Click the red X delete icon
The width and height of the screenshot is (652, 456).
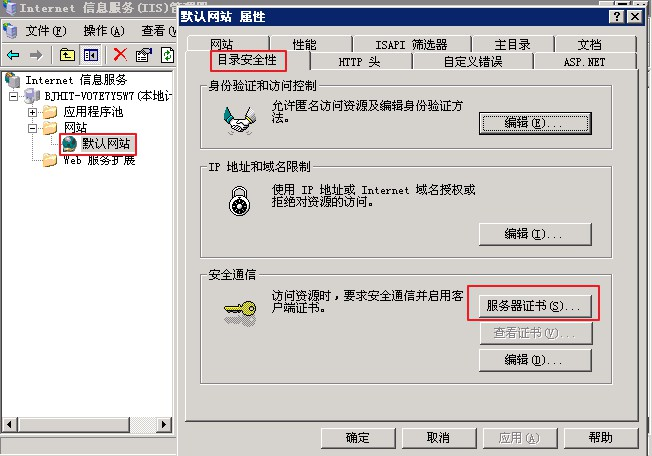tap(120, 54)
